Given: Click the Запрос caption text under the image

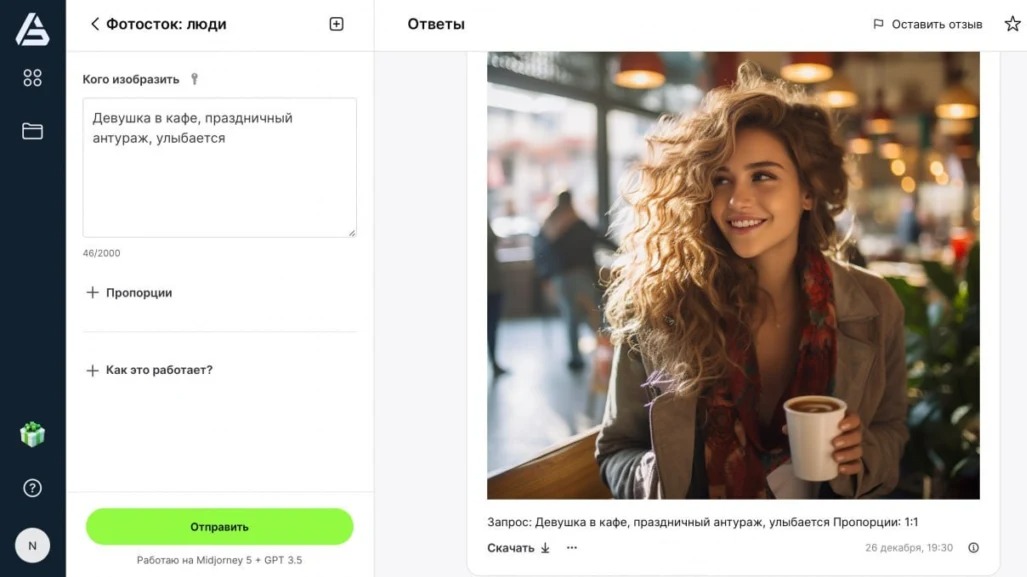Looking at the screenshot, I should (702, 522).
